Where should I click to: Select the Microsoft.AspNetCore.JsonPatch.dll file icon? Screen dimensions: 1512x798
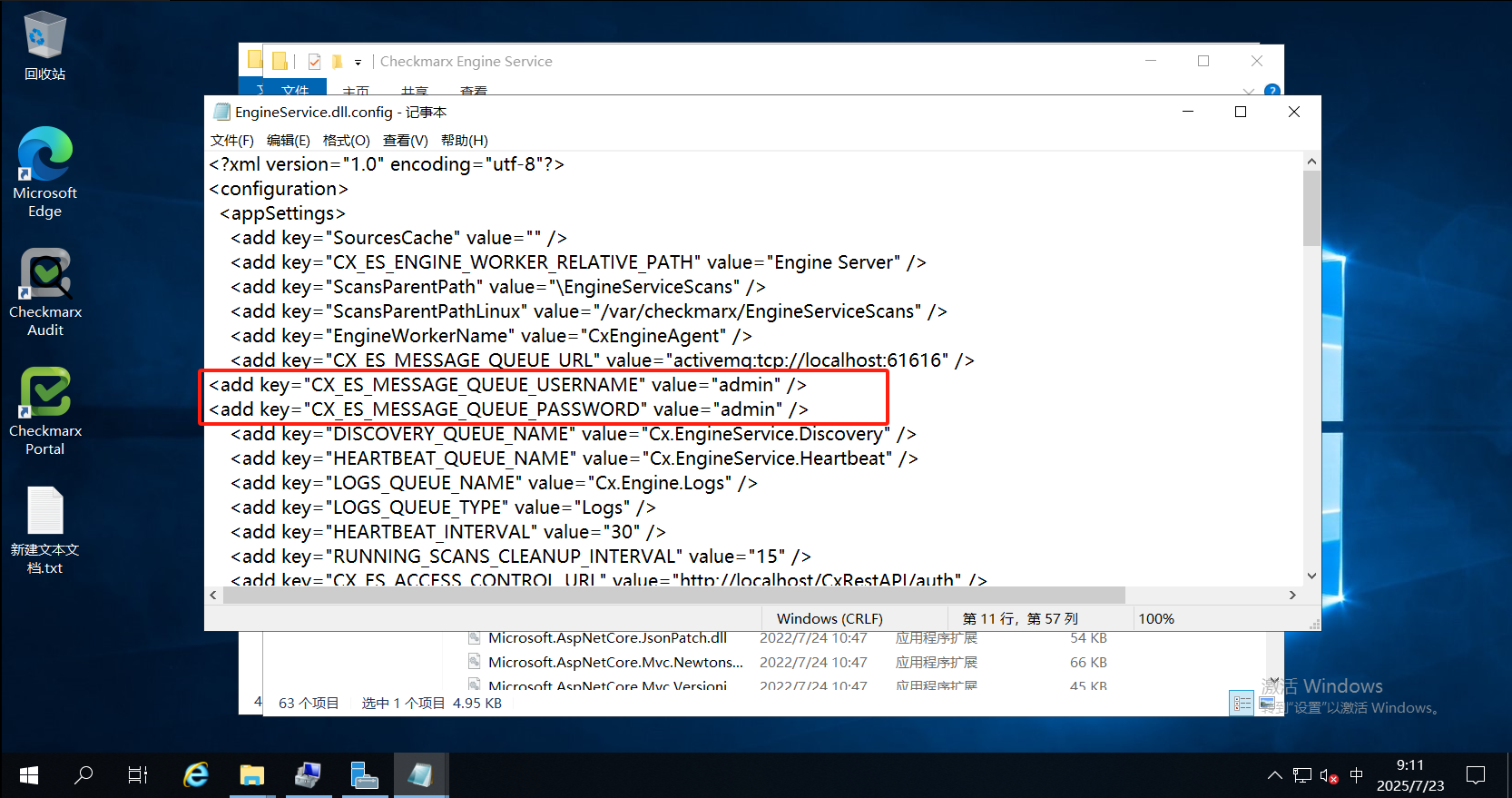(x=474, y=637)
